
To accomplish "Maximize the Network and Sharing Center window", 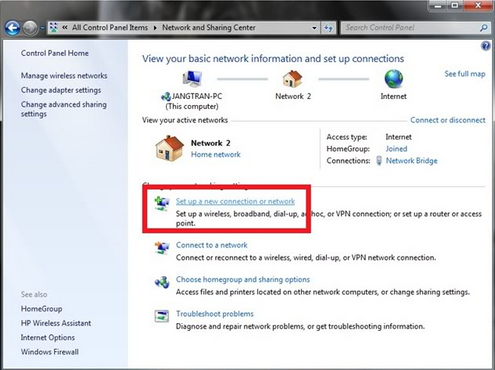I will click(455, 6).
